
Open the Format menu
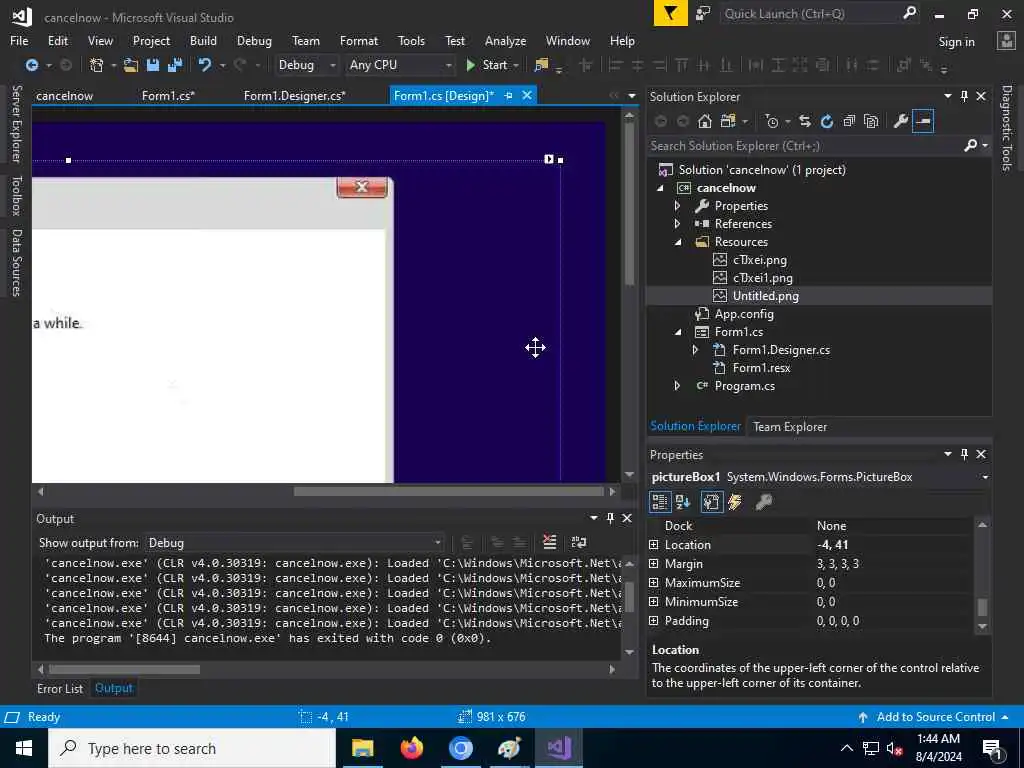coord(359,40)
